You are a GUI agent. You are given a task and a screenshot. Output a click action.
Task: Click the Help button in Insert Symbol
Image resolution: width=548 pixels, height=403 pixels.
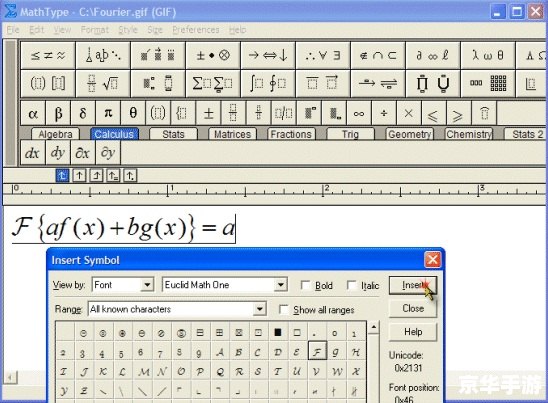click(x=413, y=332)
